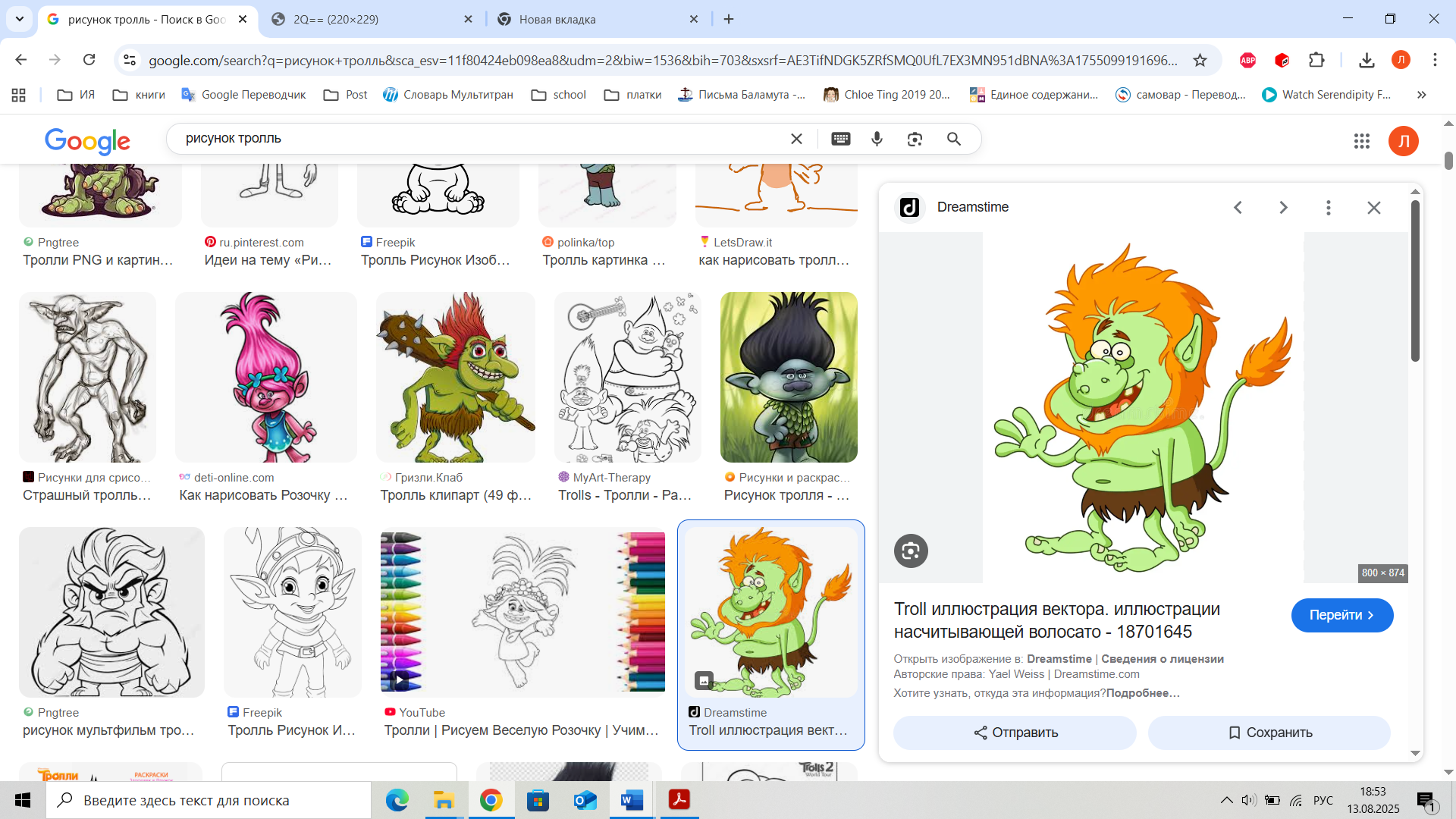Open the school bookmark folder
1456x819 pixels.
coord(559,95)
